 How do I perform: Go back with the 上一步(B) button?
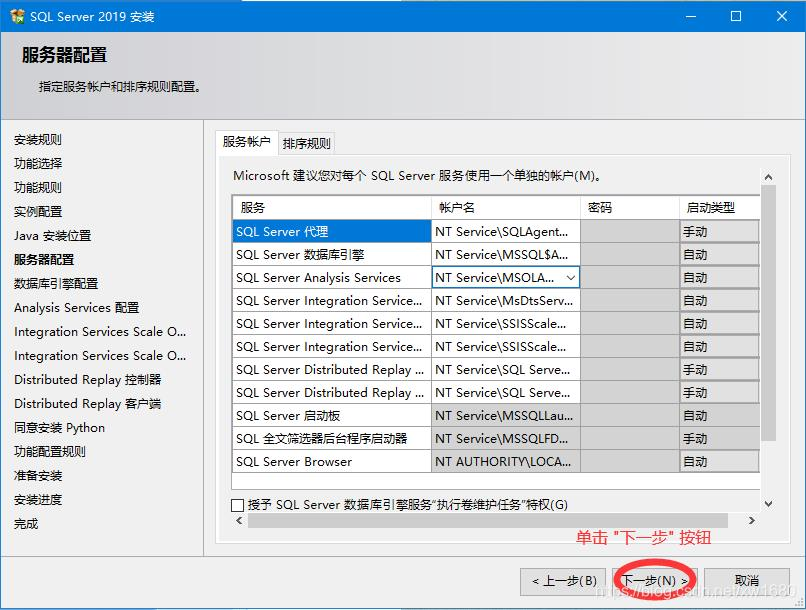[x=564, y=581]
